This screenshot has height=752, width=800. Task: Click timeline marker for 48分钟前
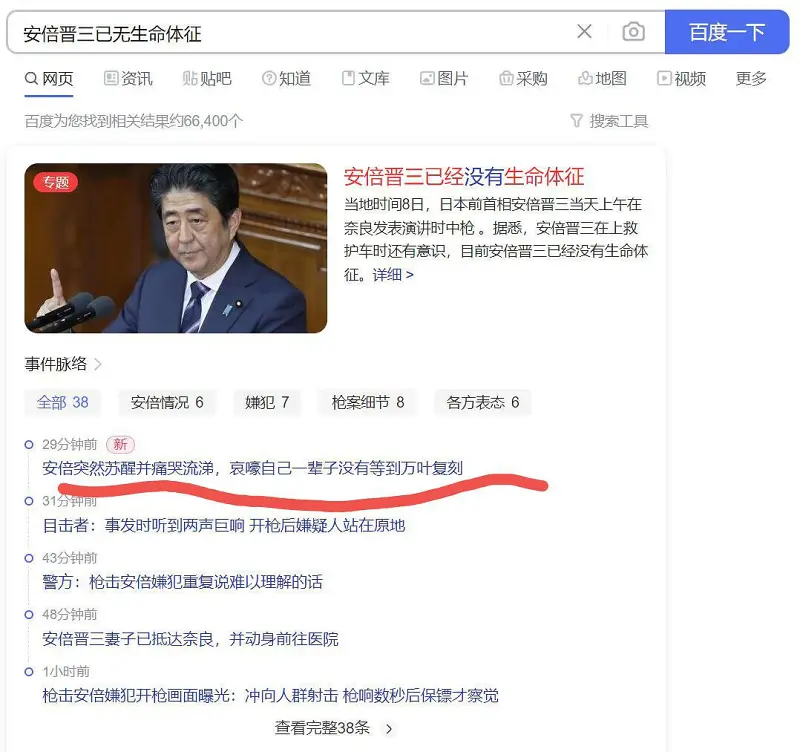pyautogui.click(x=29, y=615)
